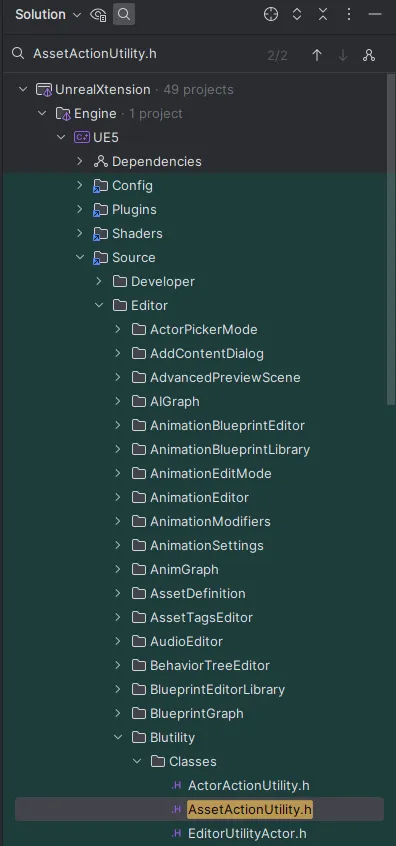Go to next search match arrow
Viewport: 396px width, 846px height.
point(343,55)
